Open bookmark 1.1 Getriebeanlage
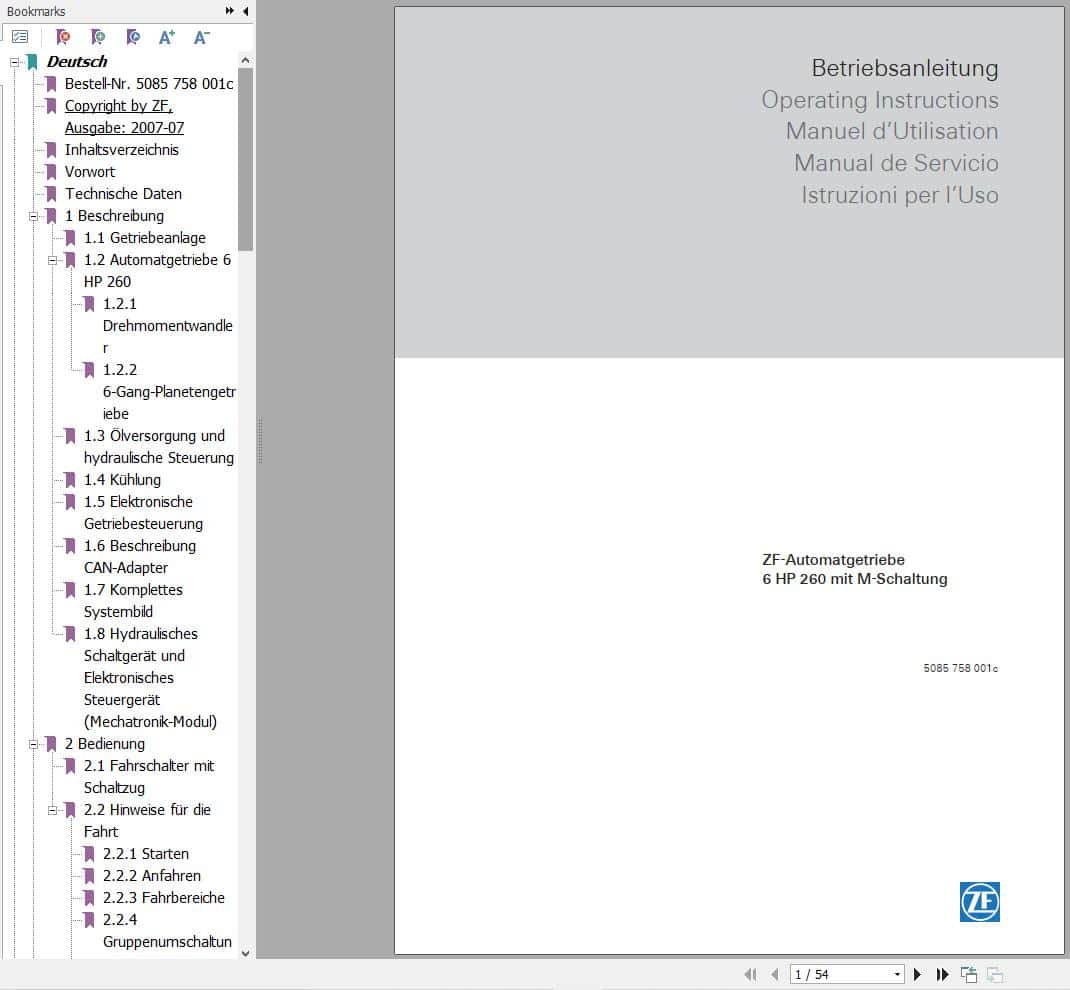The height and width of the screenshot is (990, 1070). [x=145, y=237]
